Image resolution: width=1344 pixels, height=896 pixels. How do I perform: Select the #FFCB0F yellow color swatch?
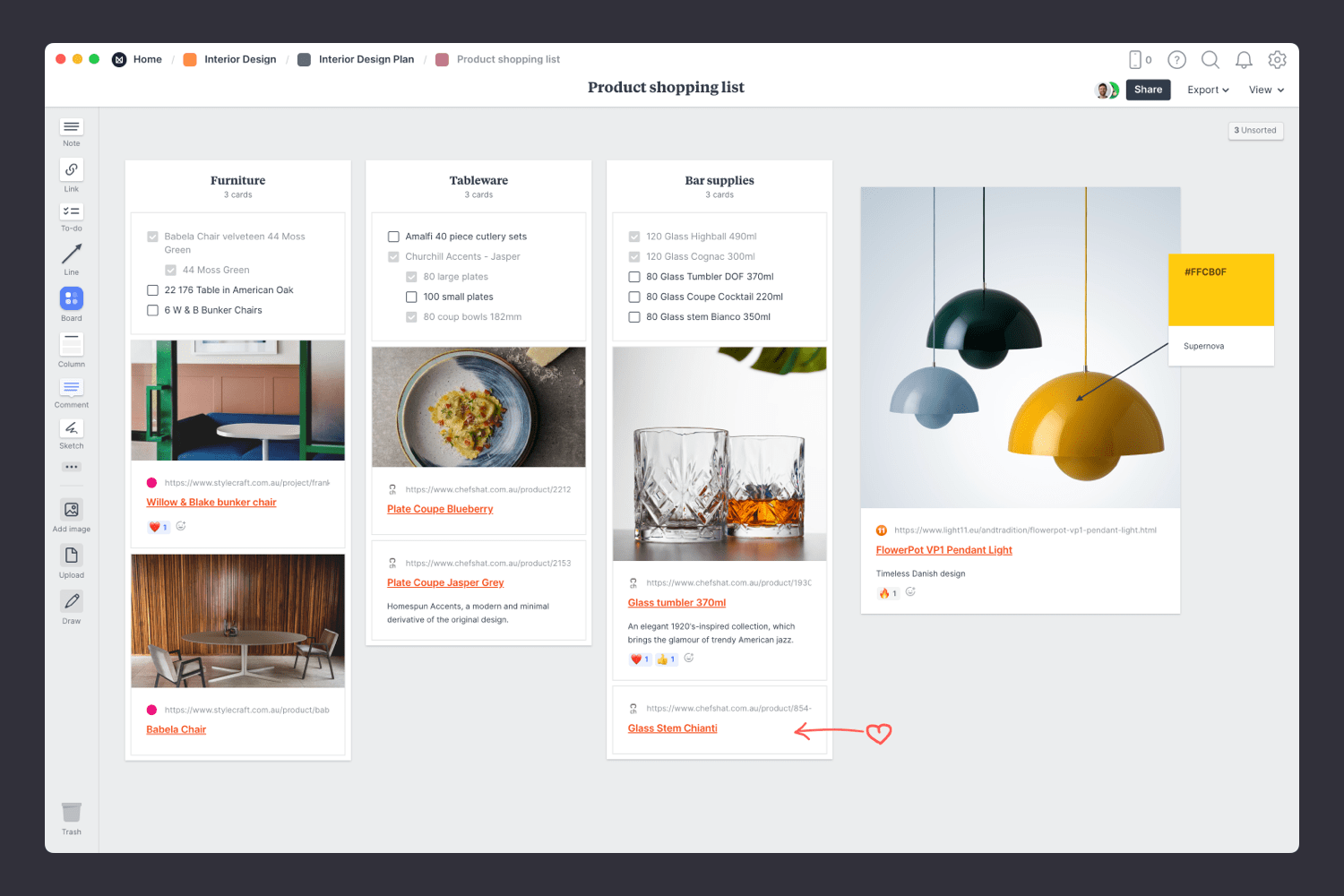click(x=1220, y=290)
